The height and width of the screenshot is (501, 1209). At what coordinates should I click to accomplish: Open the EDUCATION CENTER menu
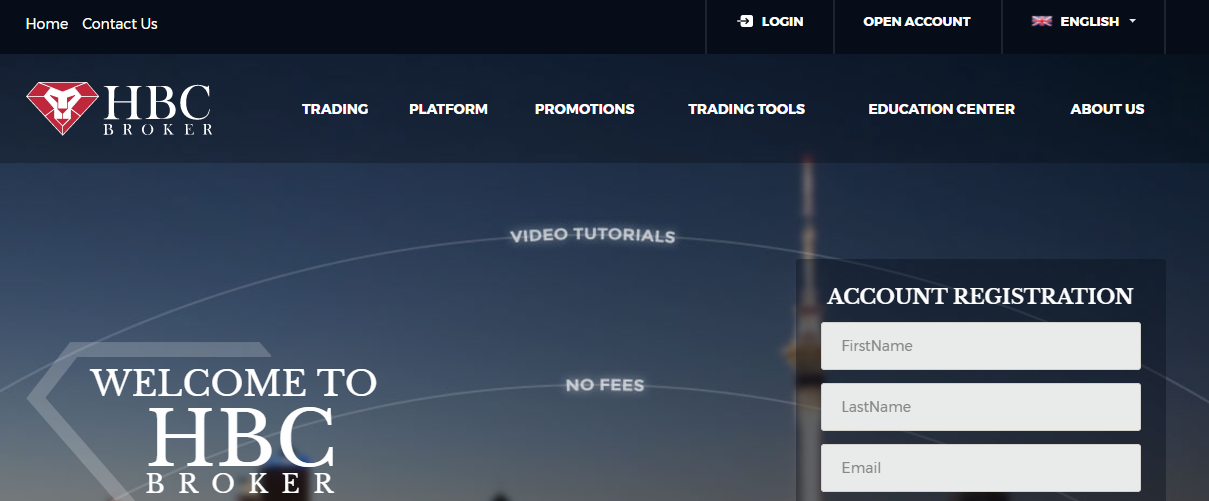point(941,109)
